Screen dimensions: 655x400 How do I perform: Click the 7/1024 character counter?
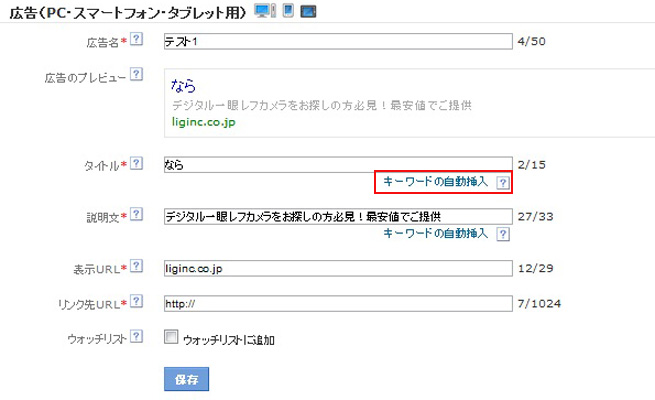point(539,304)
